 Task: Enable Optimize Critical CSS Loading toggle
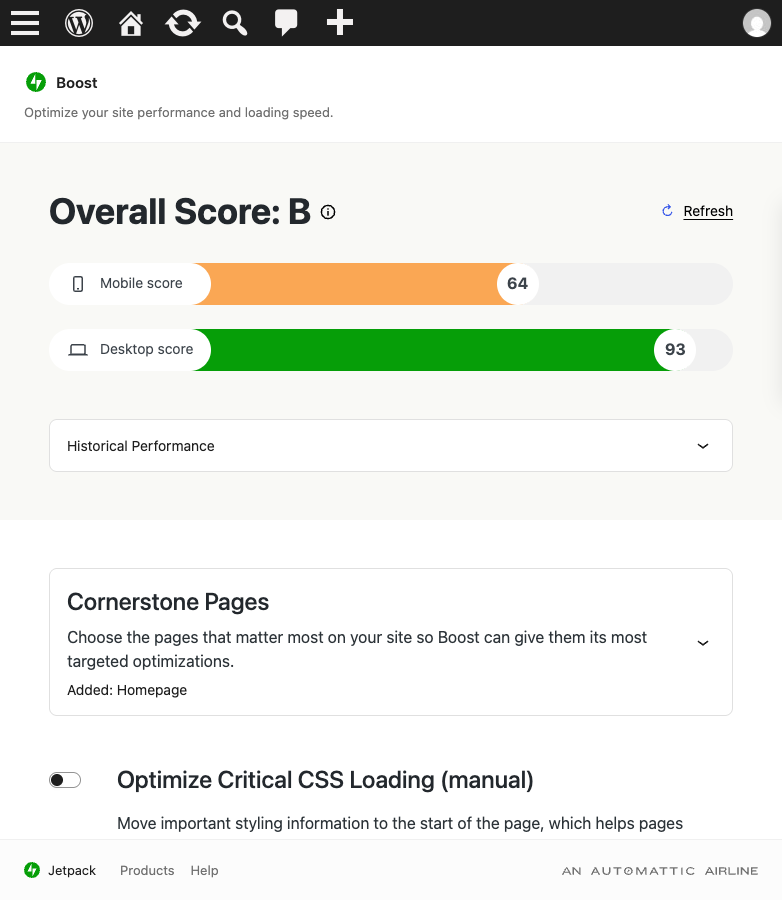[x=65, y=780]
